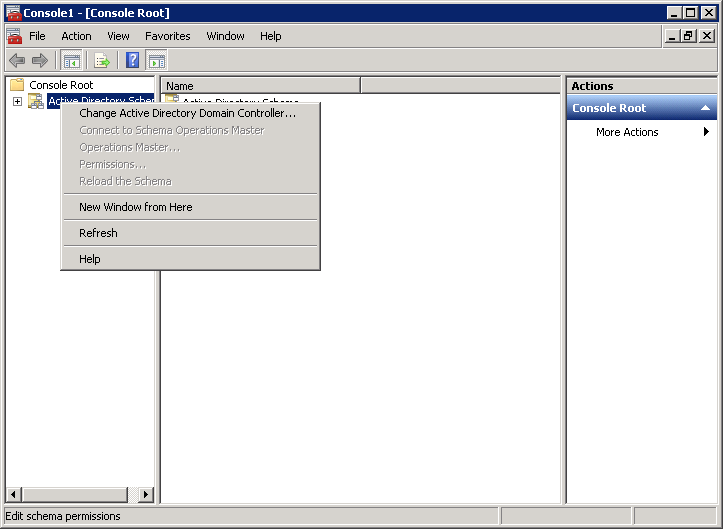Choose Reload the Schema

pos(190,181)
